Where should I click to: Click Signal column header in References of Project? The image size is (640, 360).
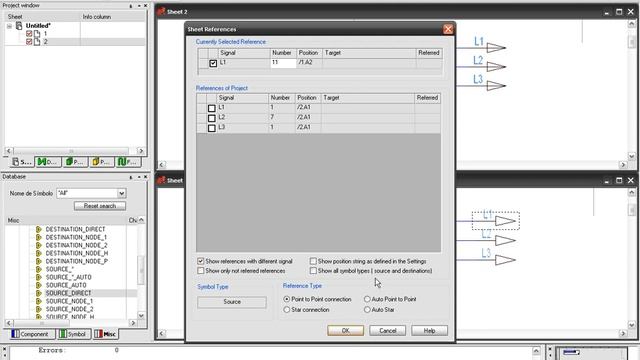pos(242,98)
